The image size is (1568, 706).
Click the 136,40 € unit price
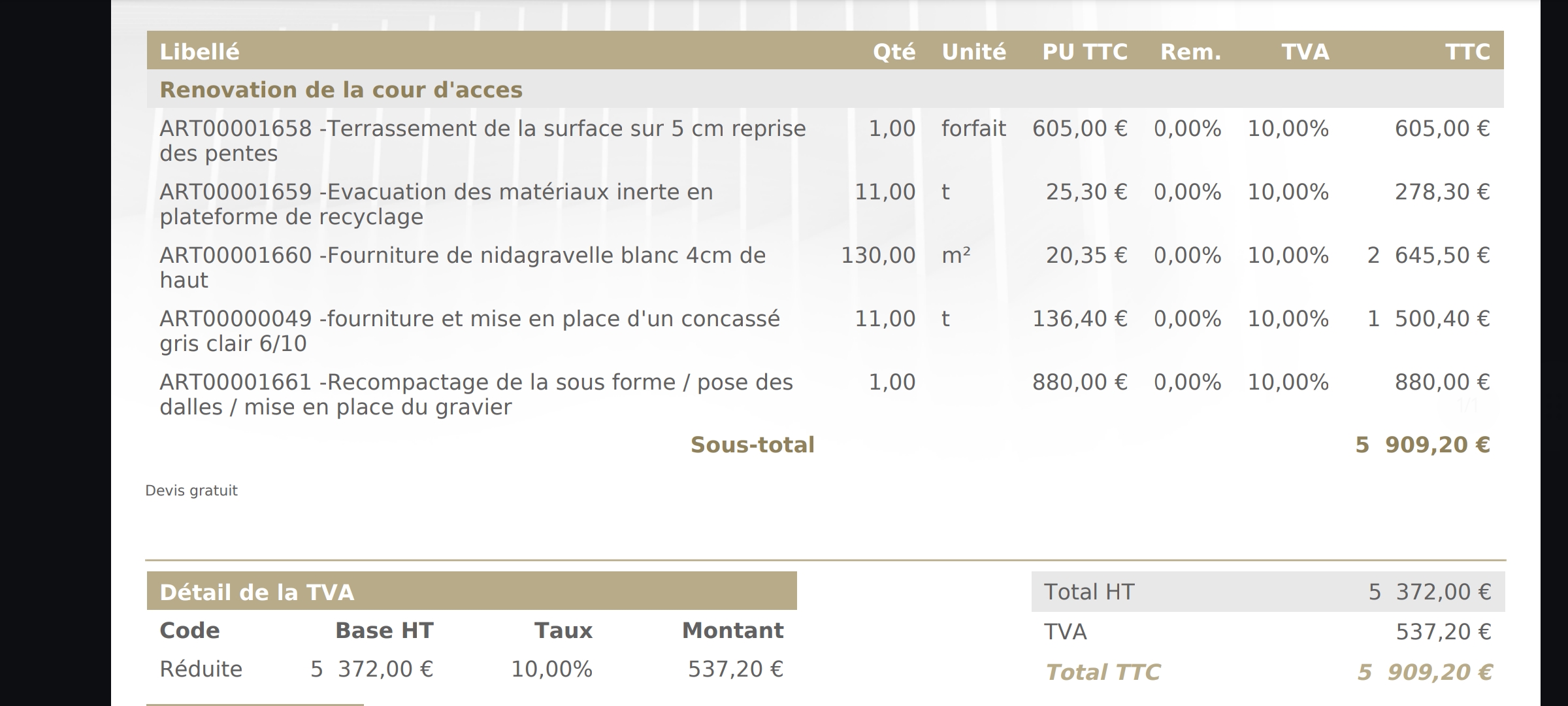(1079, 318)
